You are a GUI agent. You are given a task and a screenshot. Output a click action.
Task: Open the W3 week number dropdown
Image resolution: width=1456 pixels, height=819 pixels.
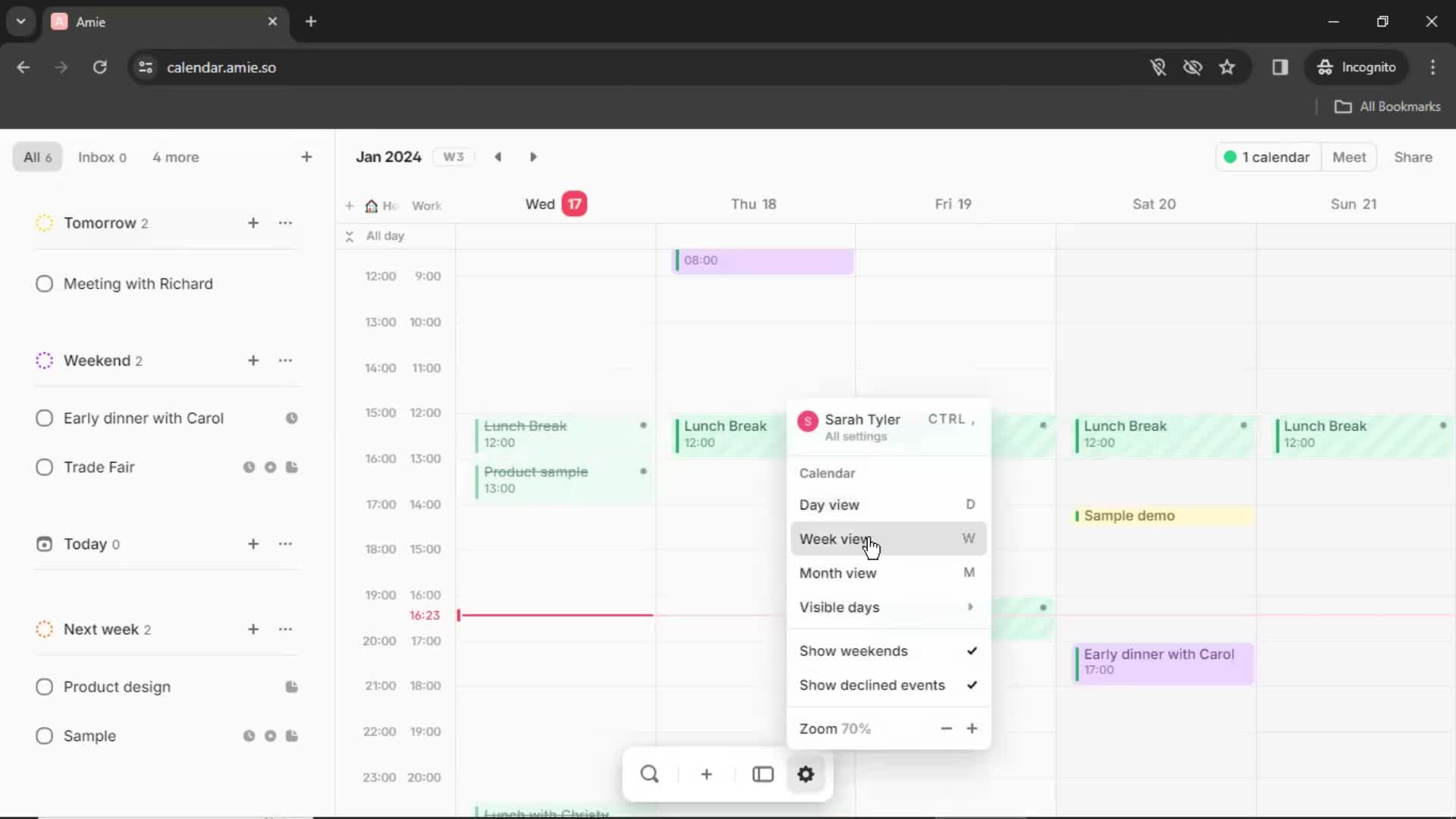pyautogui.click(x=454, y=157)
